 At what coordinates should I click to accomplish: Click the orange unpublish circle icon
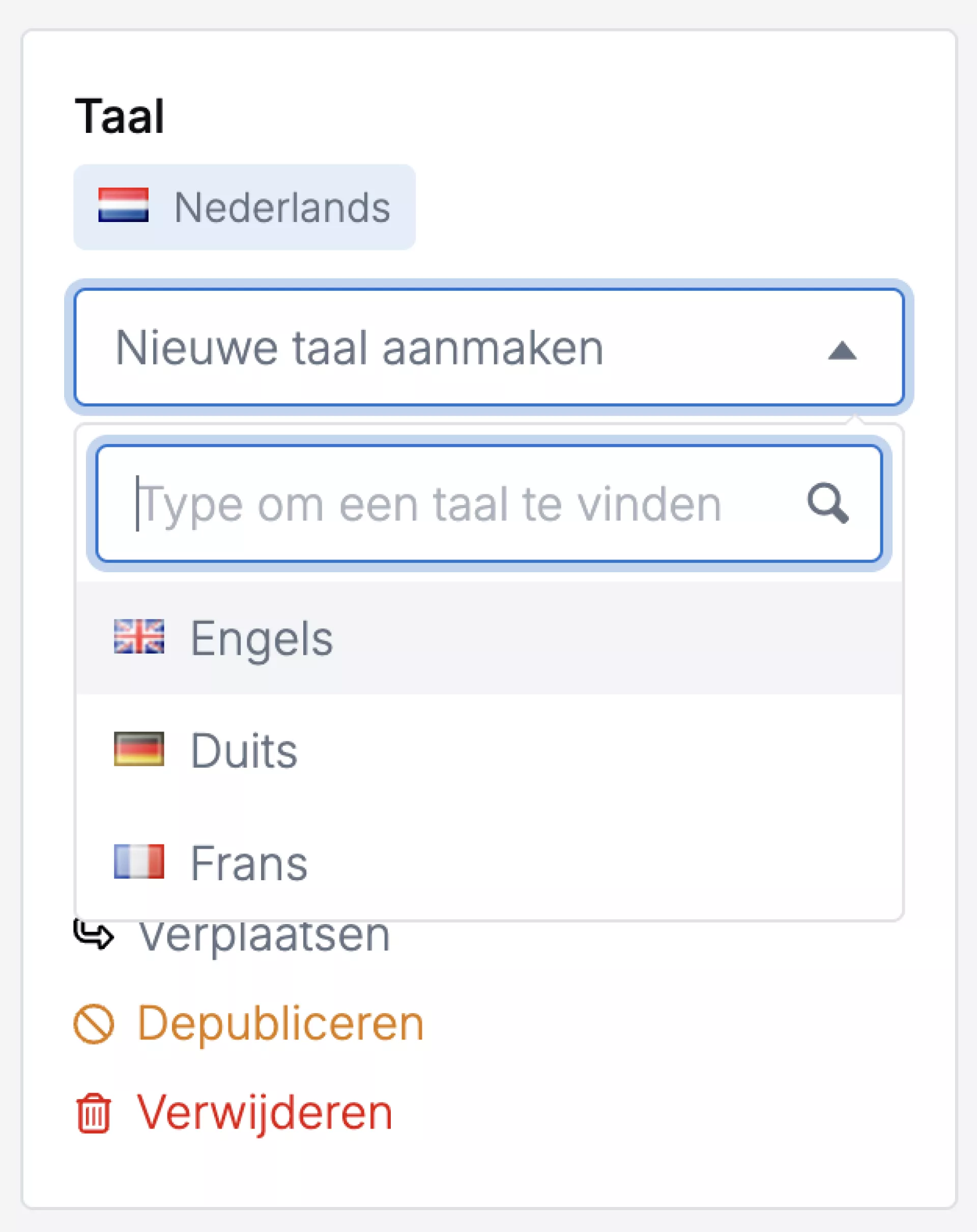pos(94,1023)
